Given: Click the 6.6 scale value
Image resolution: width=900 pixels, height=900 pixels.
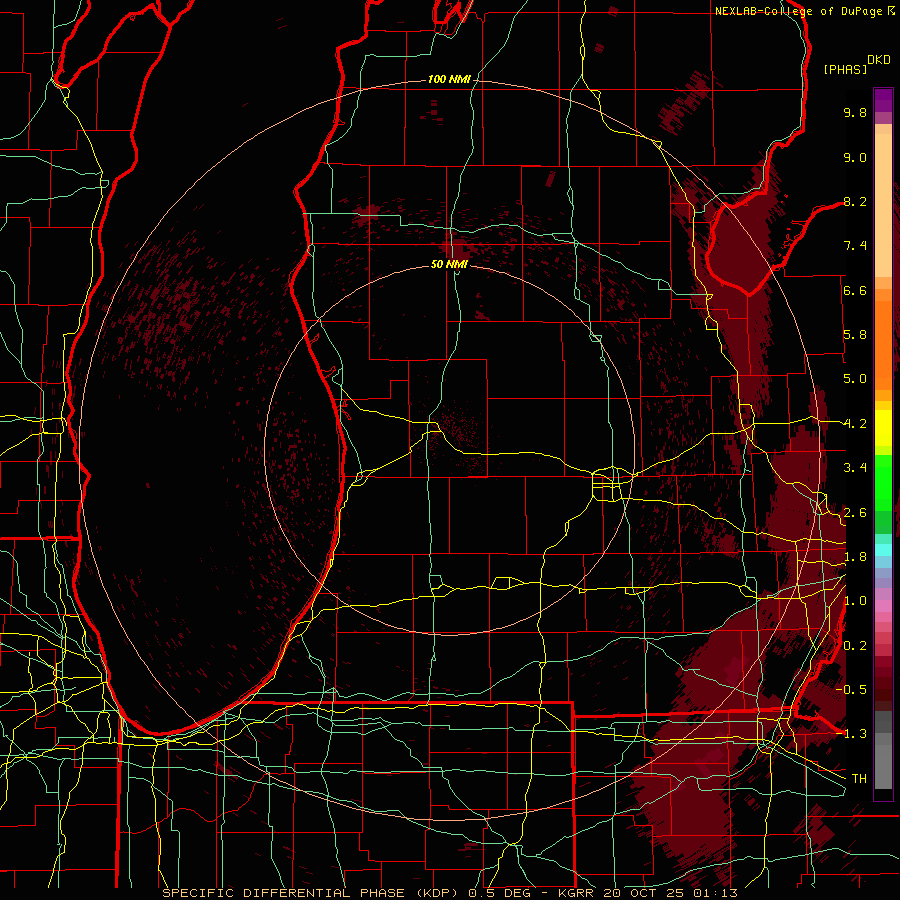Looking at the screenshot, I should coord(855,290).
